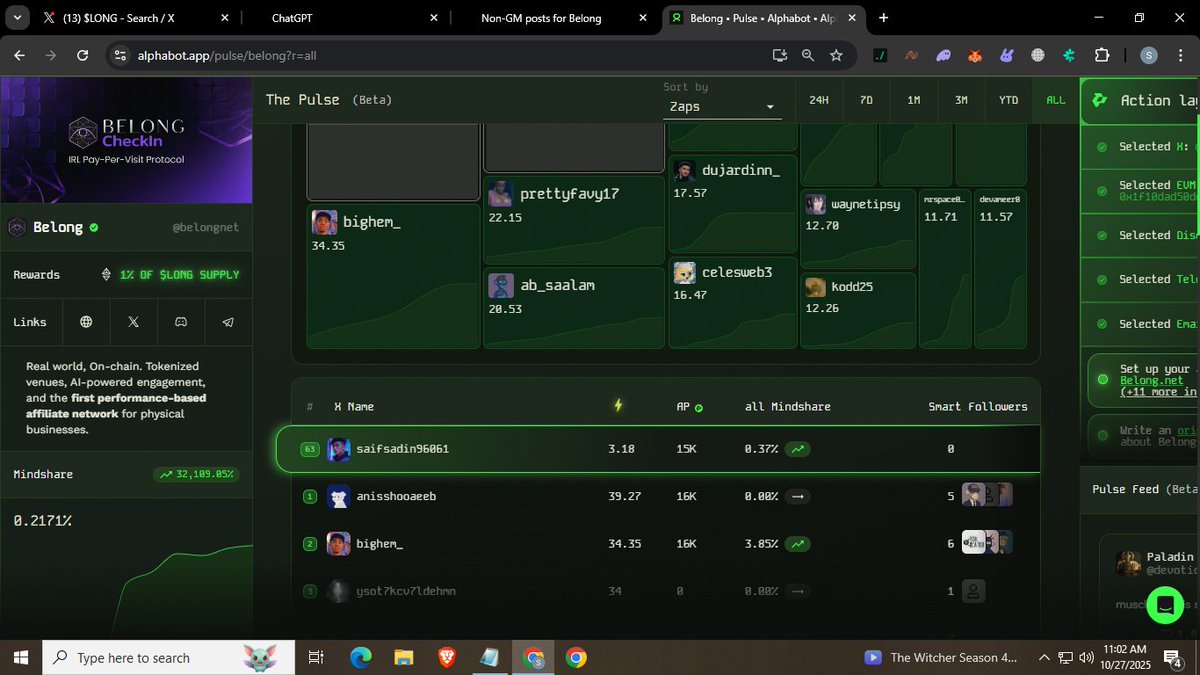Click the all Mindshare column header
This screenshot has height=675, width=1200.
[787, 407]
